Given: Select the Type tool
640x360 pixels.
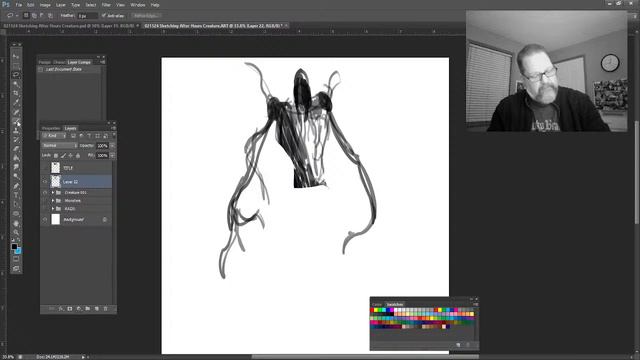Looking at the screenshot, I should tap(16, 195).
